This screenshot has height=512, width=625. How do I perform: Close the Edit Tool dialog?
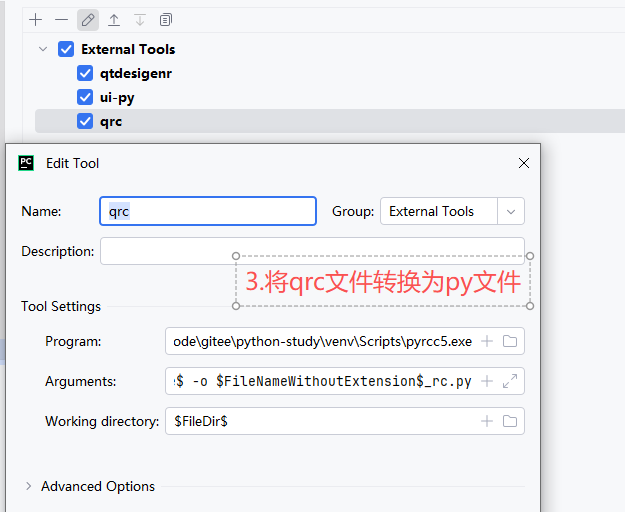[x=524, y=163]
